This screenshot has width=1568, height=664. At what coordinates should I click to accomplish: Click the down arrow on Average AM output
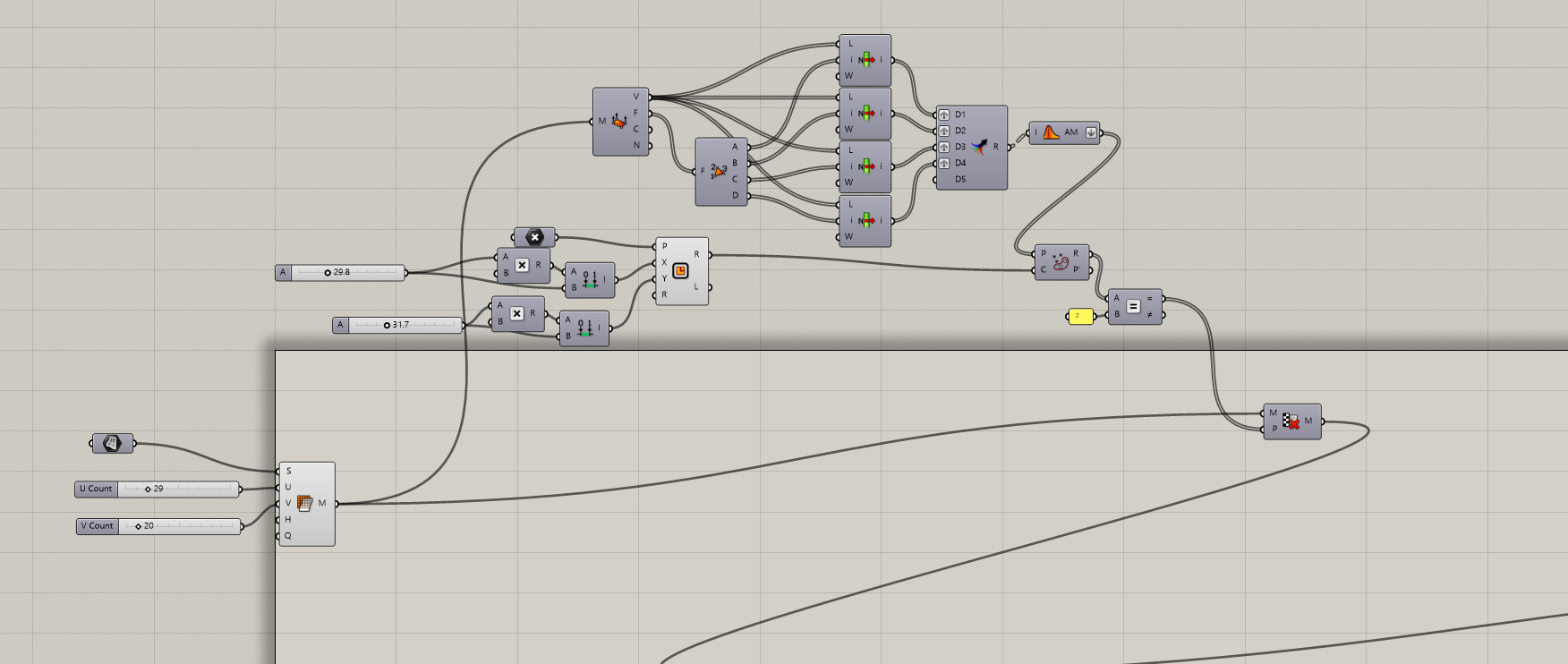tap(1091, 132)
